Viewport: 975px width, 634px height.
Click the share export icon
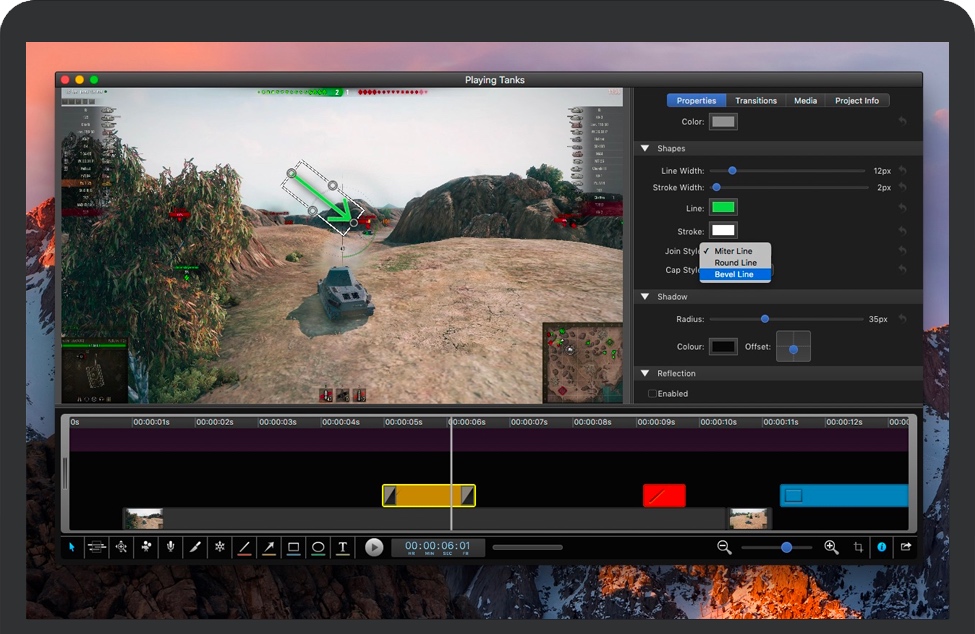906,547
